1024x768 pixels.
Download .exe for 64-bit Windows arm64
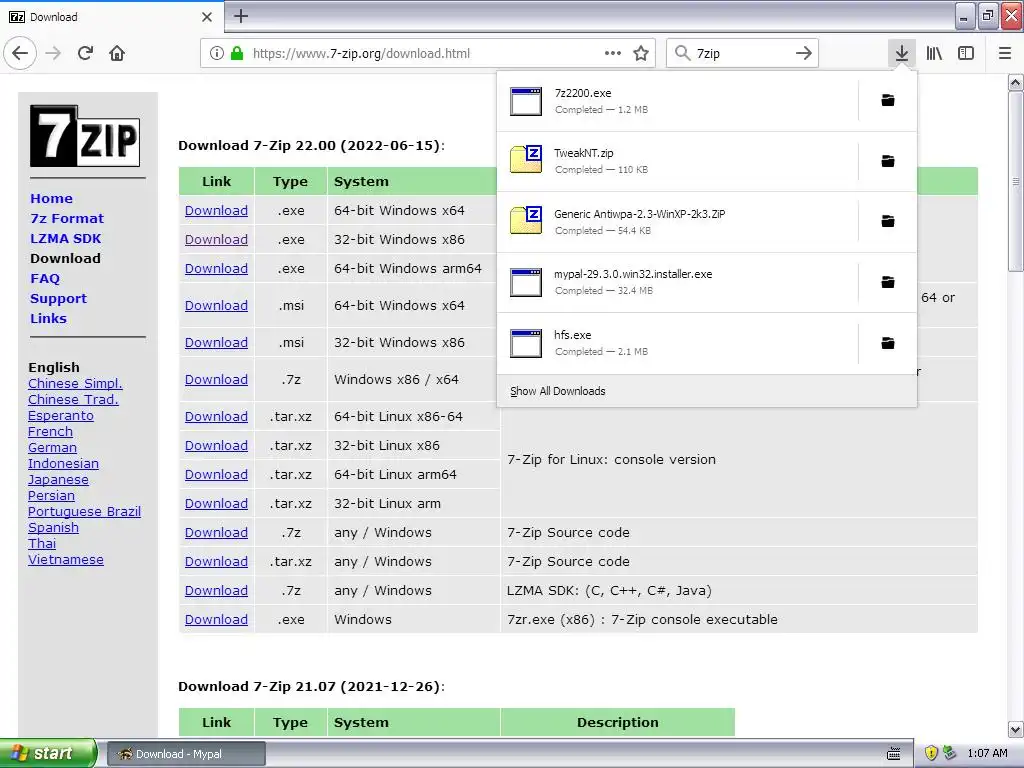[216, 268]
